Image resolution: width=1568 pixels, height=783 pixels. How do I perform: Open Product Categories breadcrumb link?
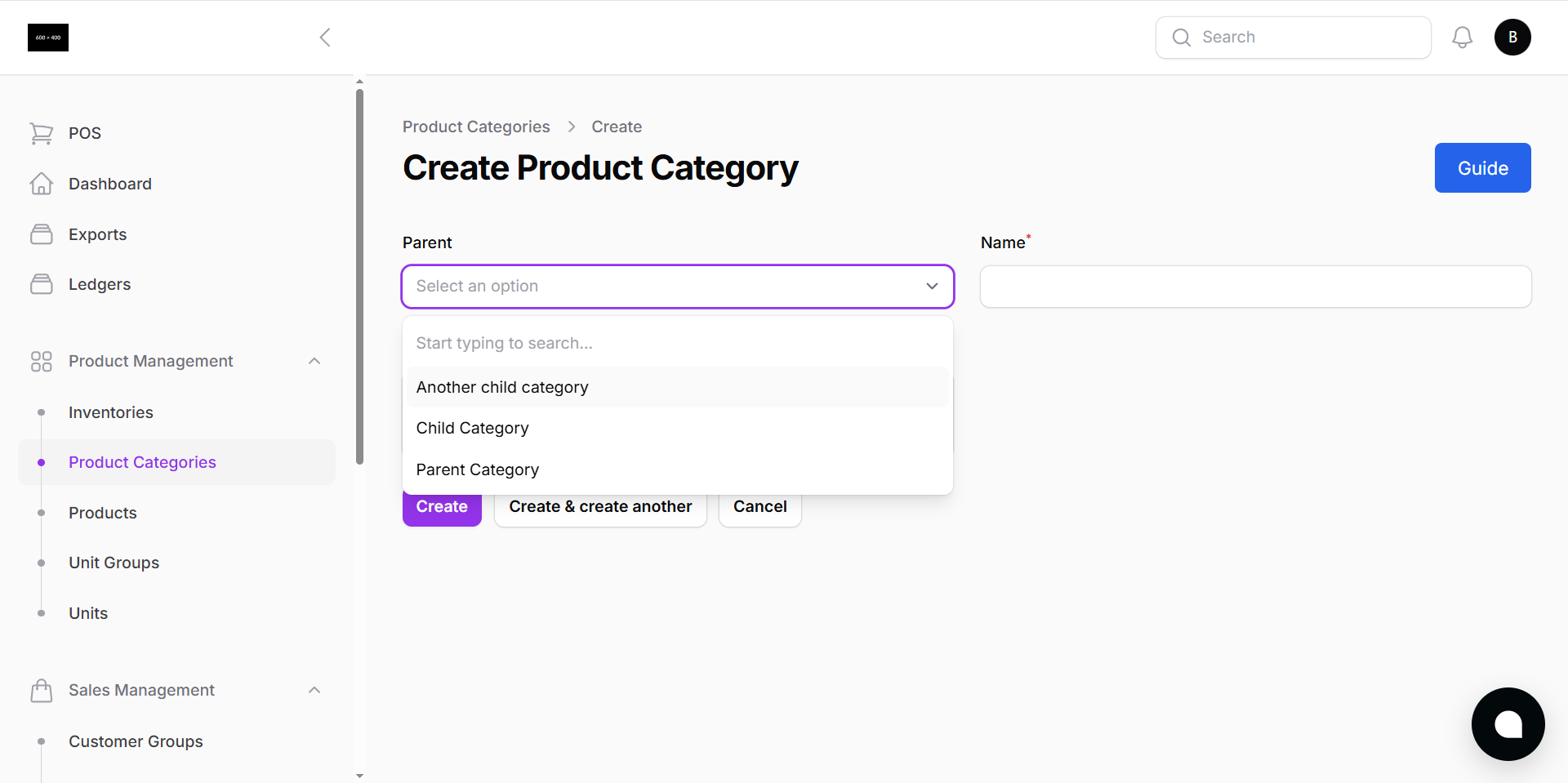pos(476,127)
